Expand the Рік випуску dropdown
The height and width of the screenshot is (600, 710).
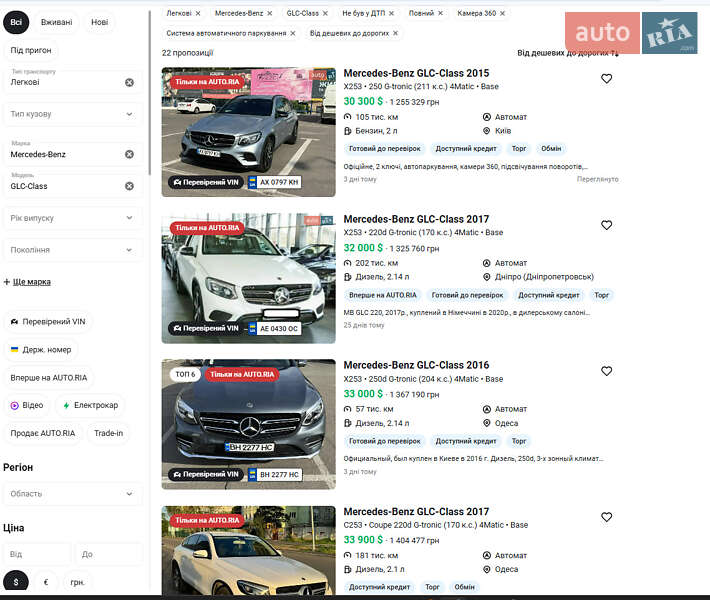[72, 218]
